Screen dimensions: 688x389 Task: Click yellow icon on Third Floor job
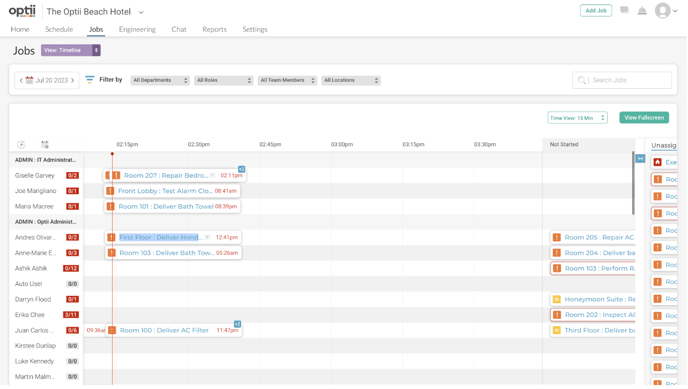tap(557, 330)
